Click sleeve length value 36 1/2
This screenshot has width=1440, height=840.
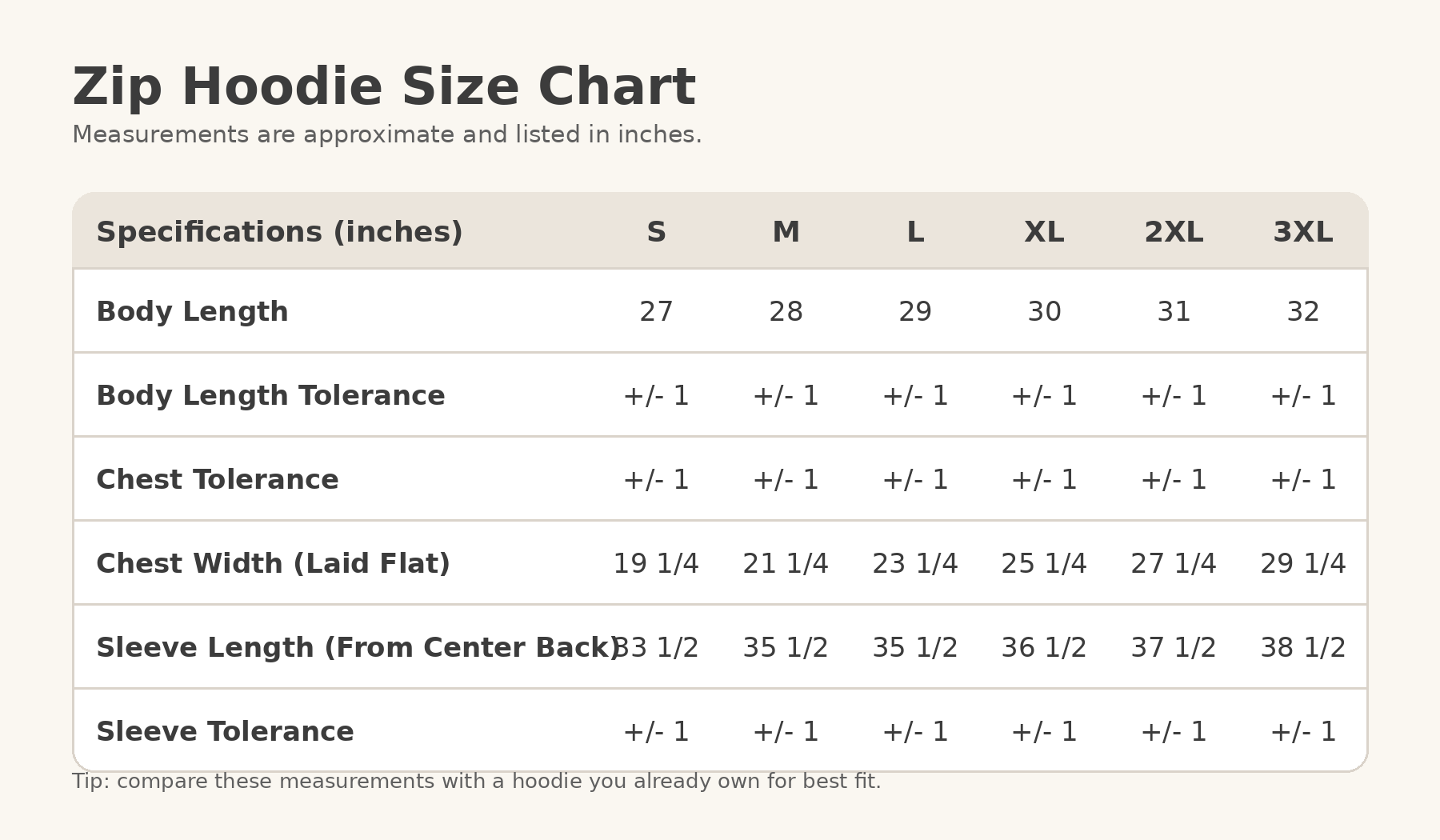pyautogui.click(x=1044, y=647)
